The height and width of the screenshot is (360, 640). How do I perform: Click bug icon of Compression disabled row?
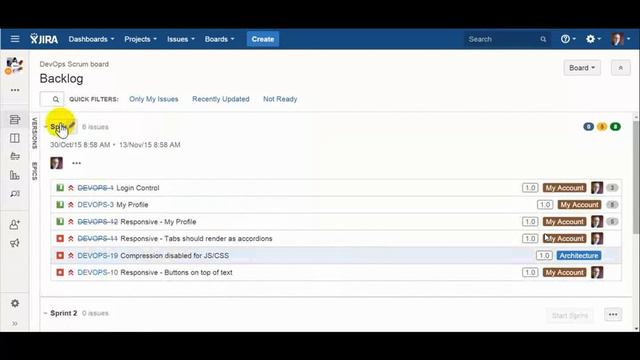60,256
